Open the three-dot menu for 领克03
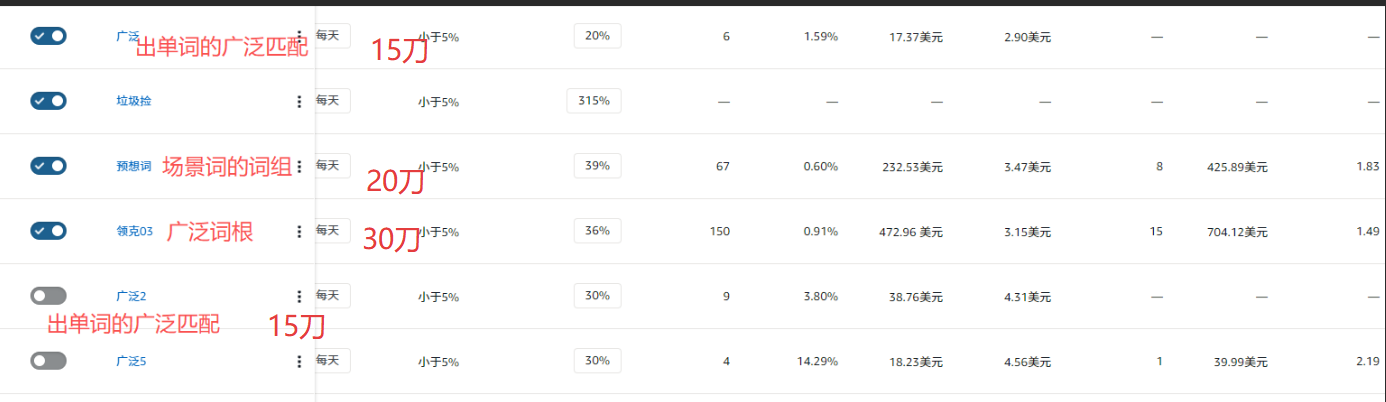Viewport: 1386px width, 402px height. click(299, 231)
